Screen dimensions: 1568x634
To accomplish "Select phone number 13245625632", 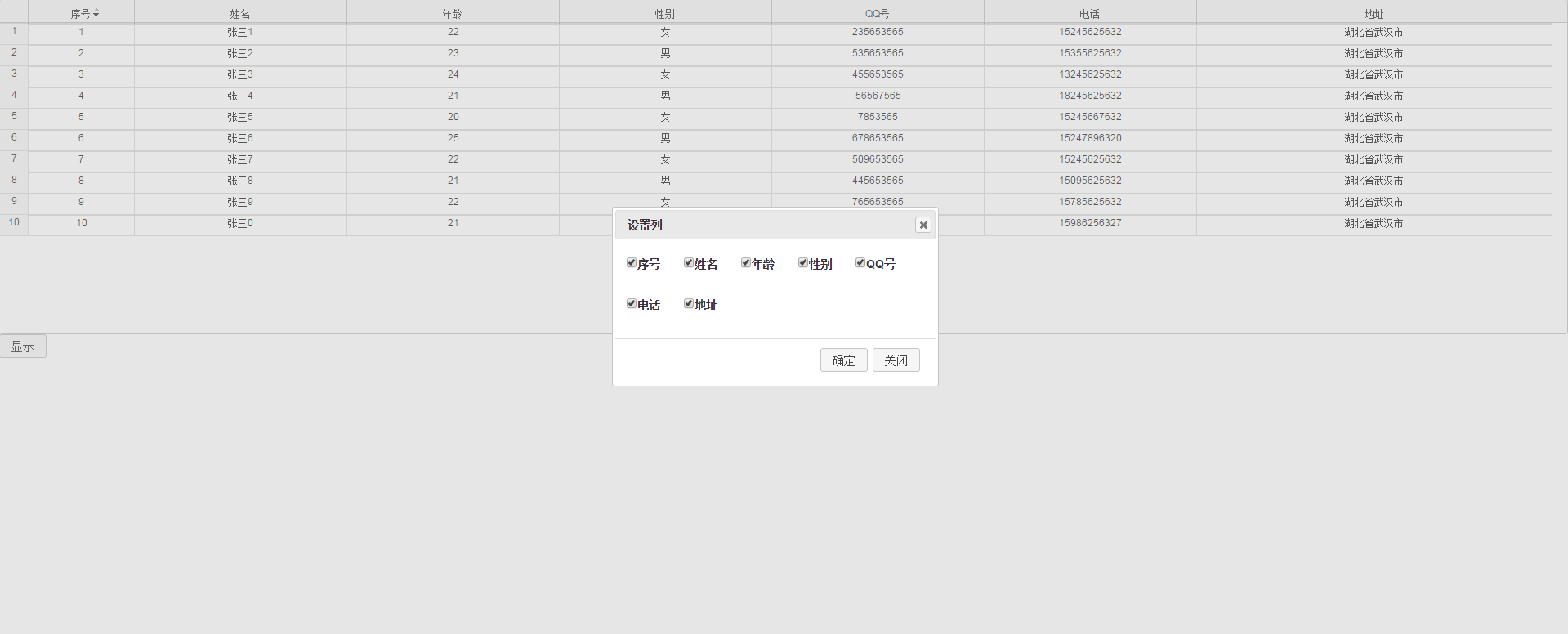I will [x=1090, y=74].
